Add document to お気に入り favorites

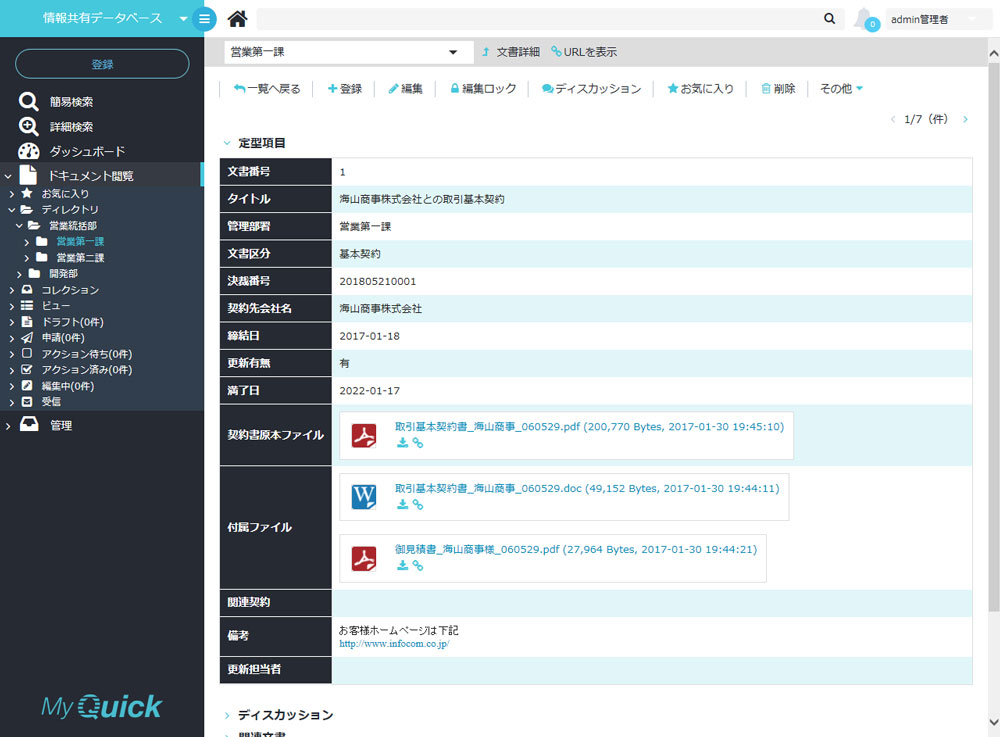[x=700, y=88]
